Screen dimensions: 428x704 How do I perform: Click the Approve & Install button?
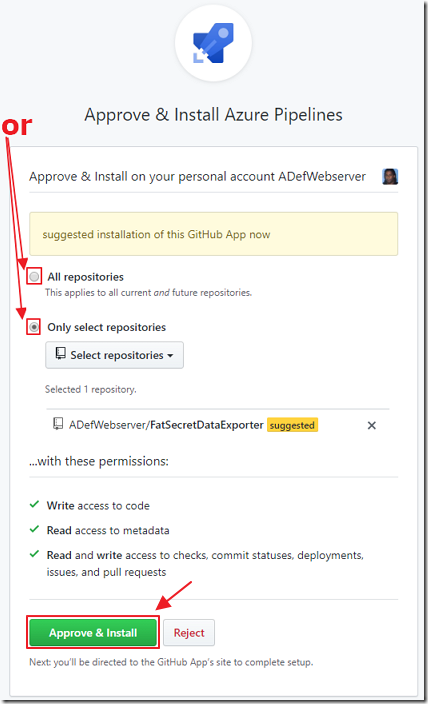pos(93,633)
